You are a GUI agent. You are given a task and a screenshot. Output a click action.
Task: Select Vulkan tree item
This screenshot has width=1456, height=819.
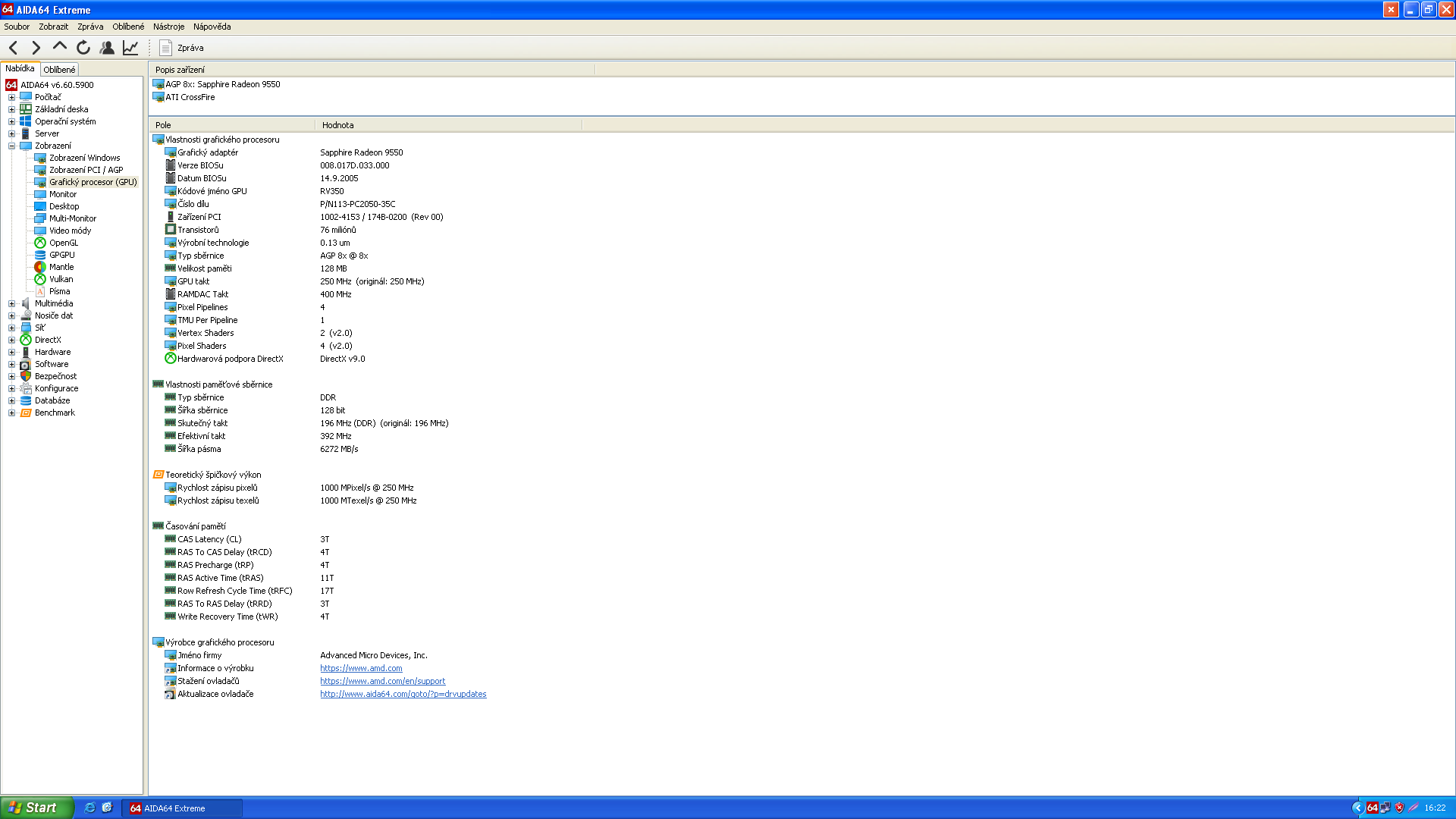coord(61,279)
